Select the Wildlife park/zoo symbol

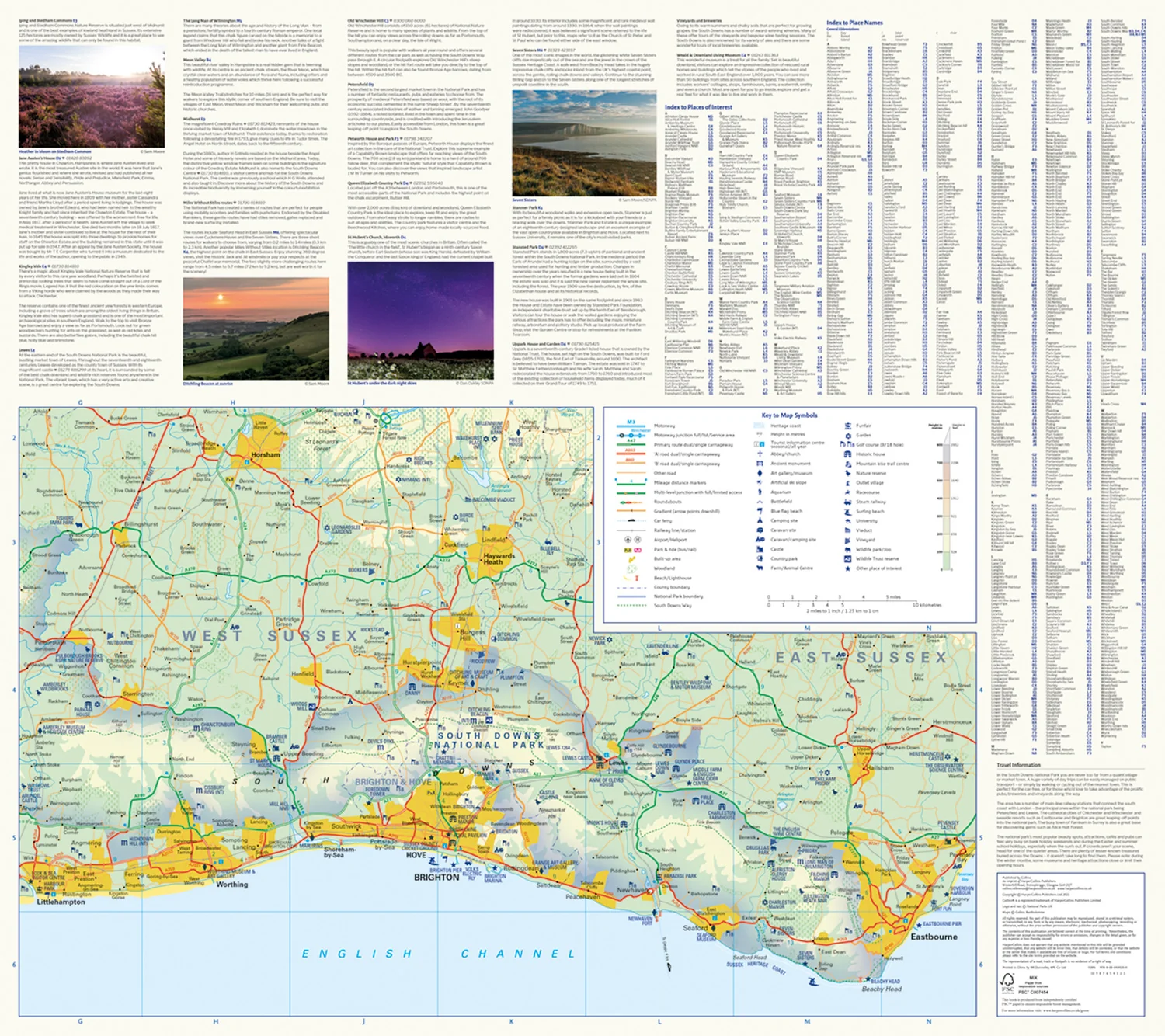coord(847,549)
